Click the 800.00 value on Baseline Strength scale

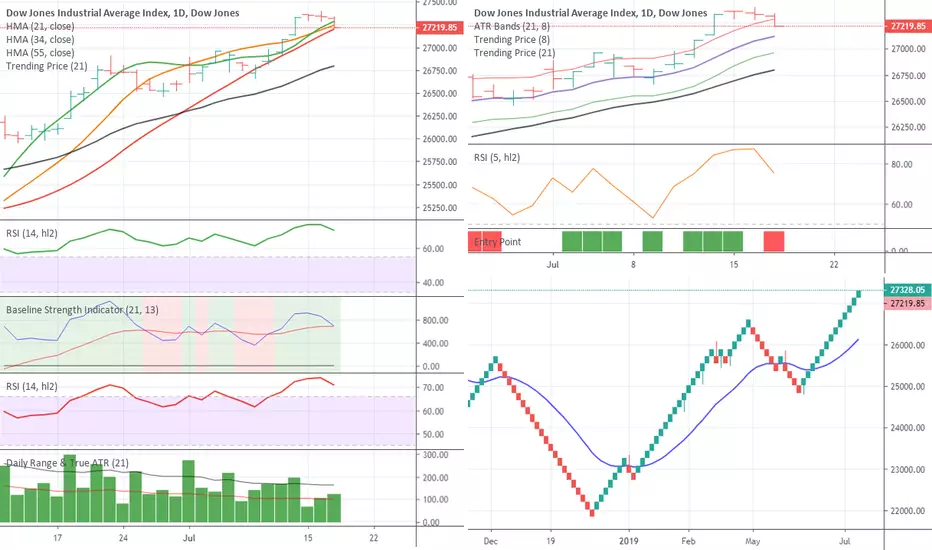[x=436, y=320]
